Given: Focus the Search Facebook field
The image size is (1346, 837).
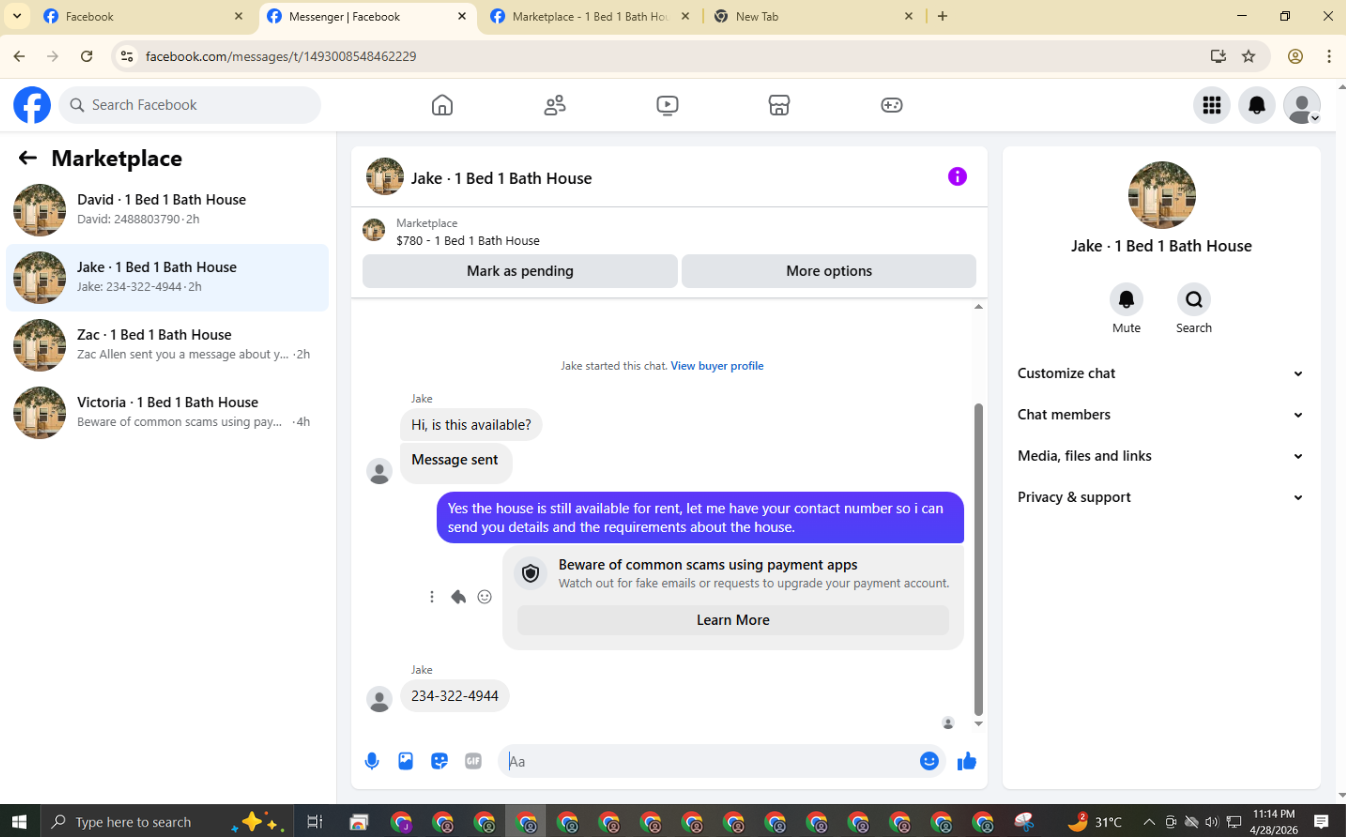Looking at the screenshot, I should click(190, 105).
